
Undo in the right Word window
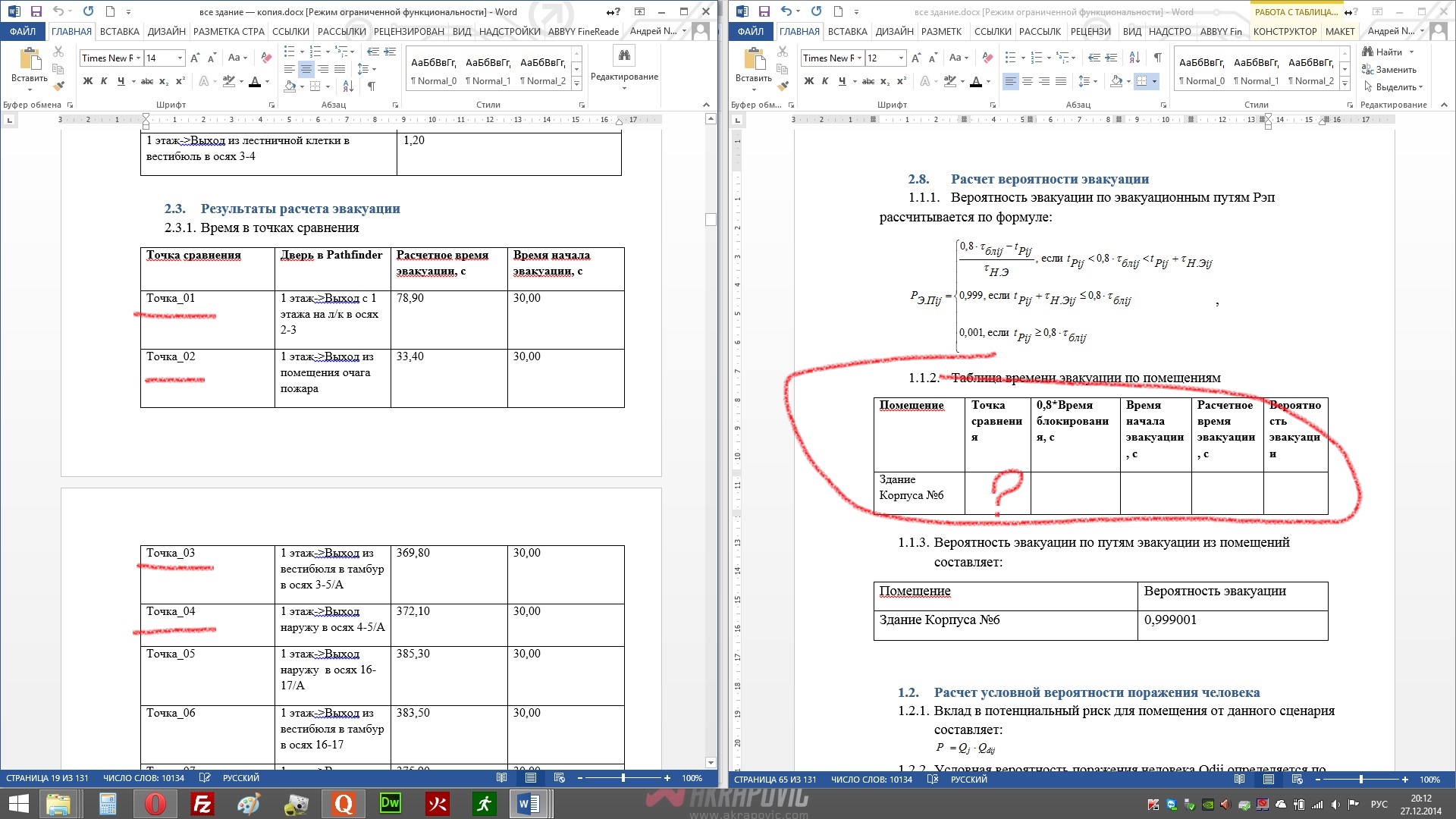coord(786,11)
